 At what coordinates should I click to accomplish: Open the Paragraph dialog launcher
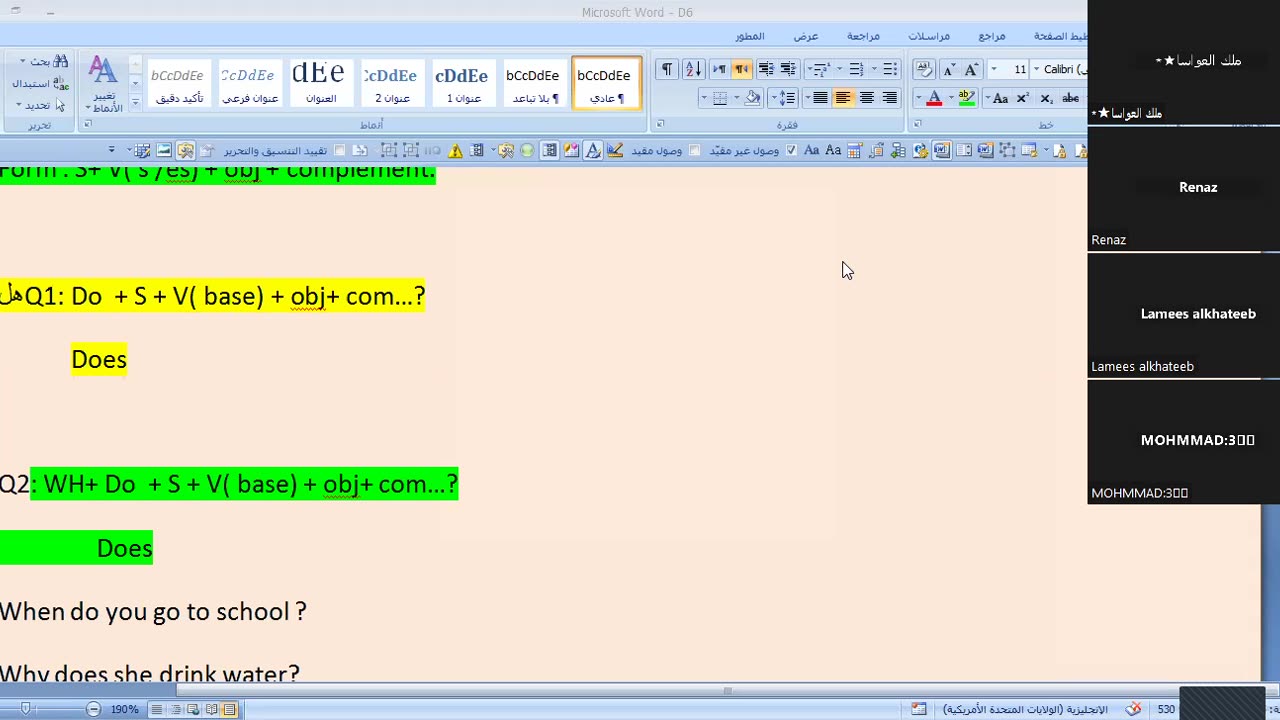[660, 125]
